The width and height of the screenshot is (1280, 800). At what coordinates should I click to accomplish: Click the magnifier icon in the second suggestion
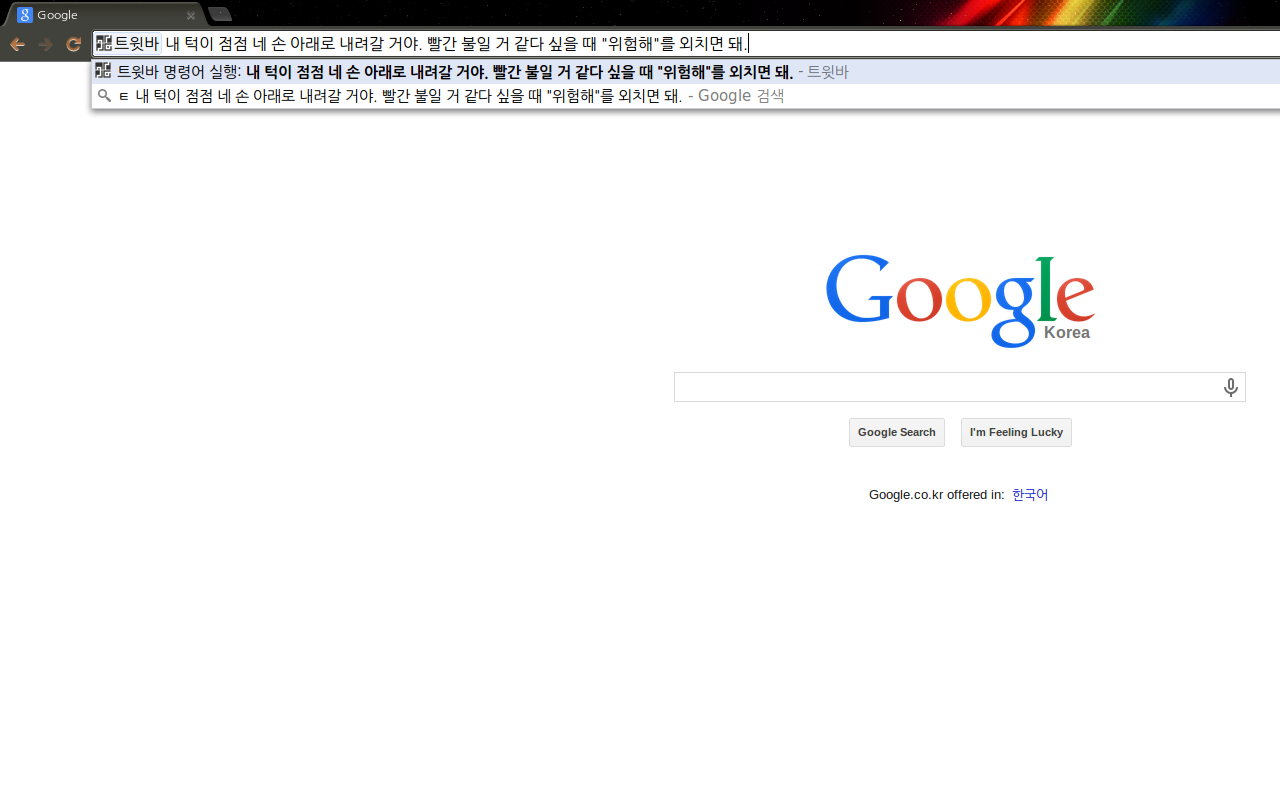[103, 96]
